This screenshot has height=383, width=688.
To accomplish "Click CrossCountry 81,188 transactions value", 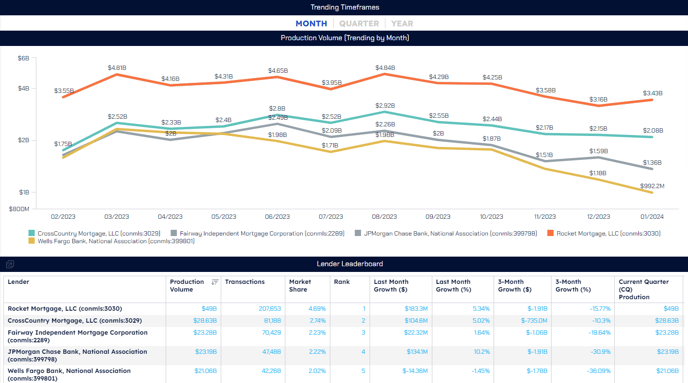I will point(272,321).
